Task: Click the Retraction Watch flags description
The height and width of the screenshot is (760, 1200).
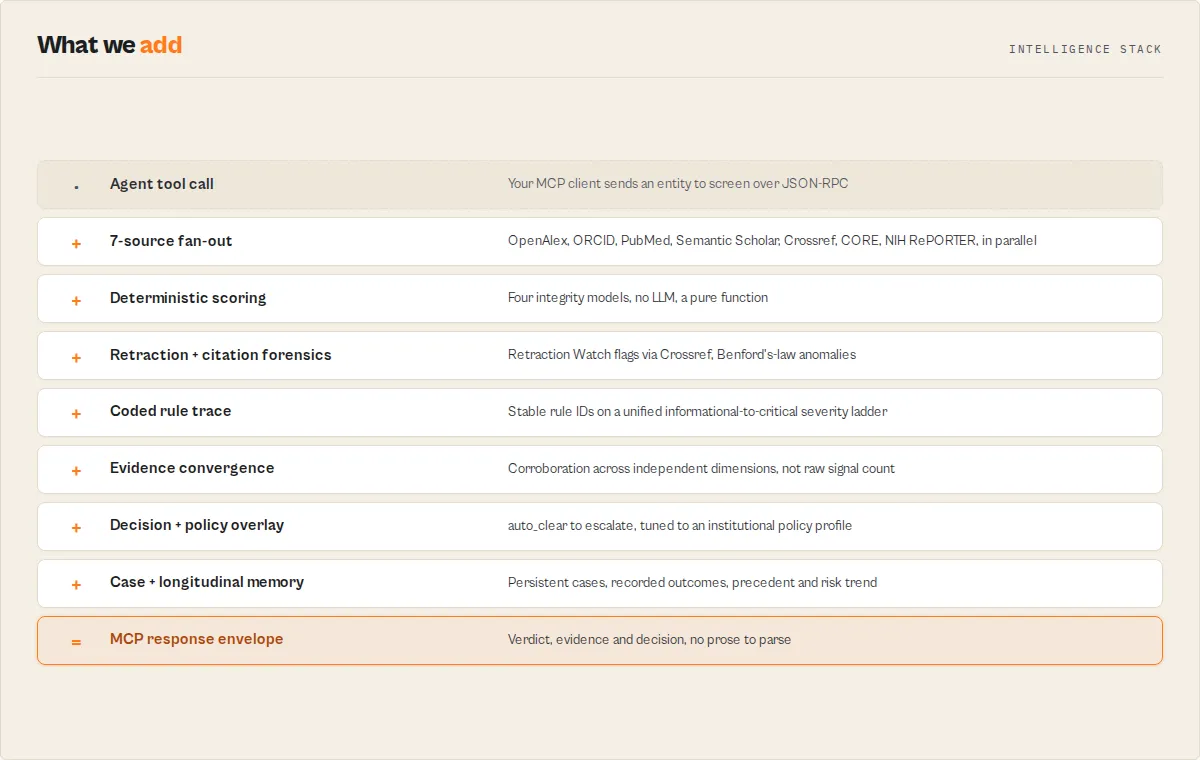Action: pyautogui.click(x=682, y=355)
